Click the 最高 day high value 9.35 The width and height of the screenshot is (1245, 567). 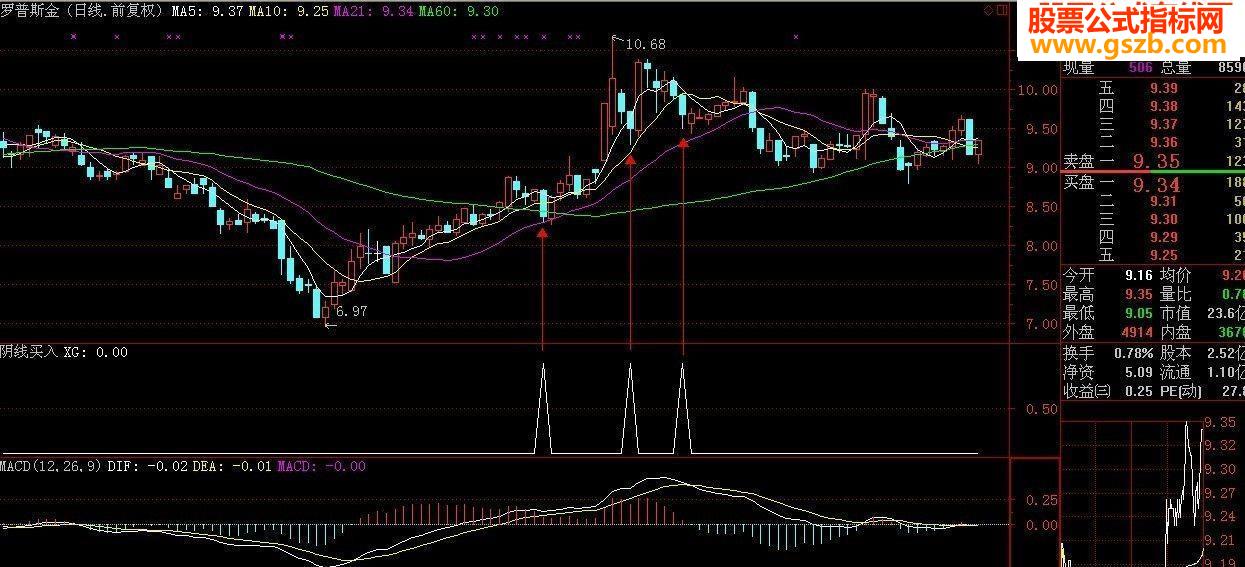point(1138,294)
